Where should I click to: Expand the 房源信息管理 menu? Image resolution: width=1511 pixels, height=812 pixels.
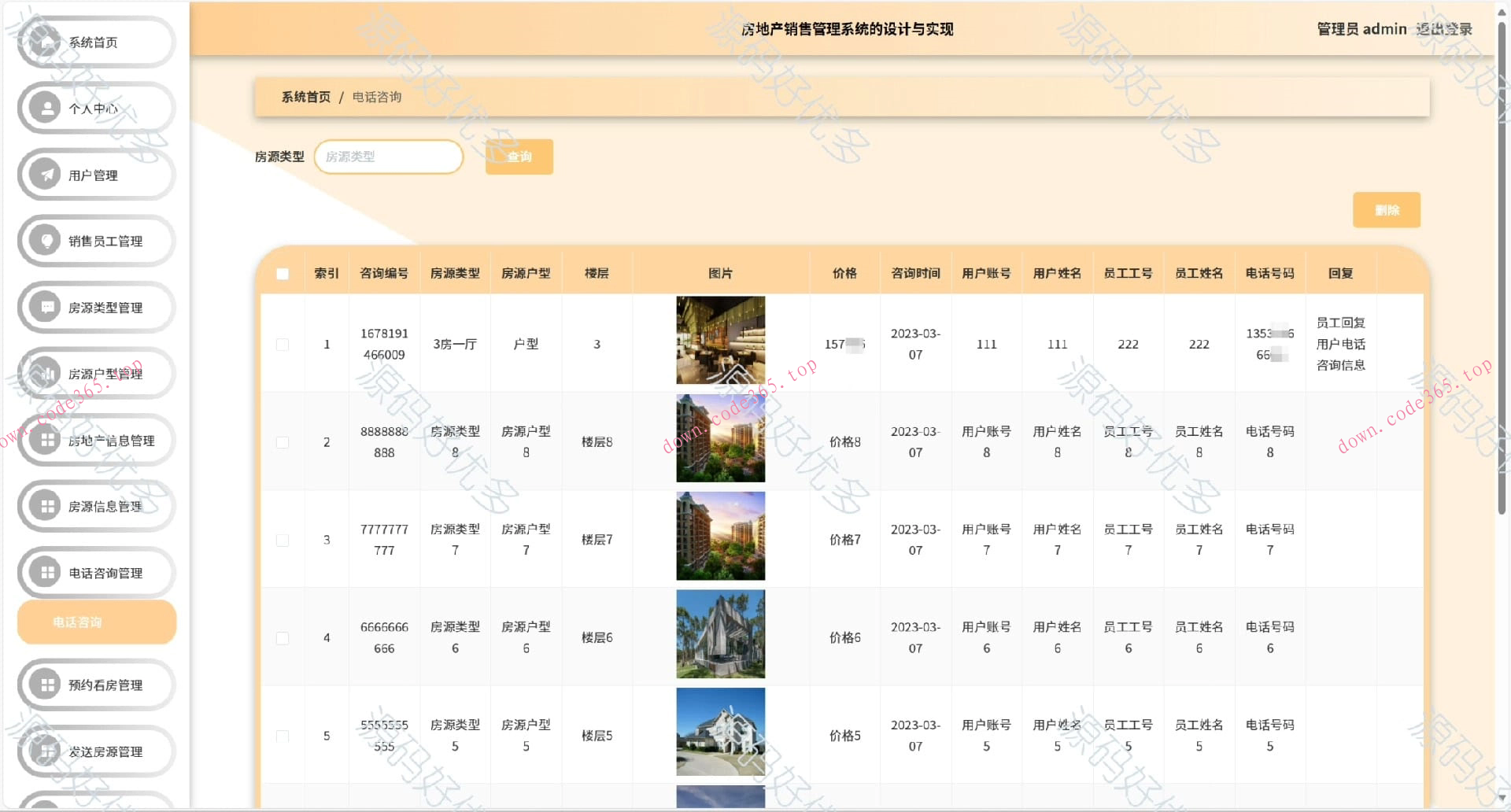[96, 507]
